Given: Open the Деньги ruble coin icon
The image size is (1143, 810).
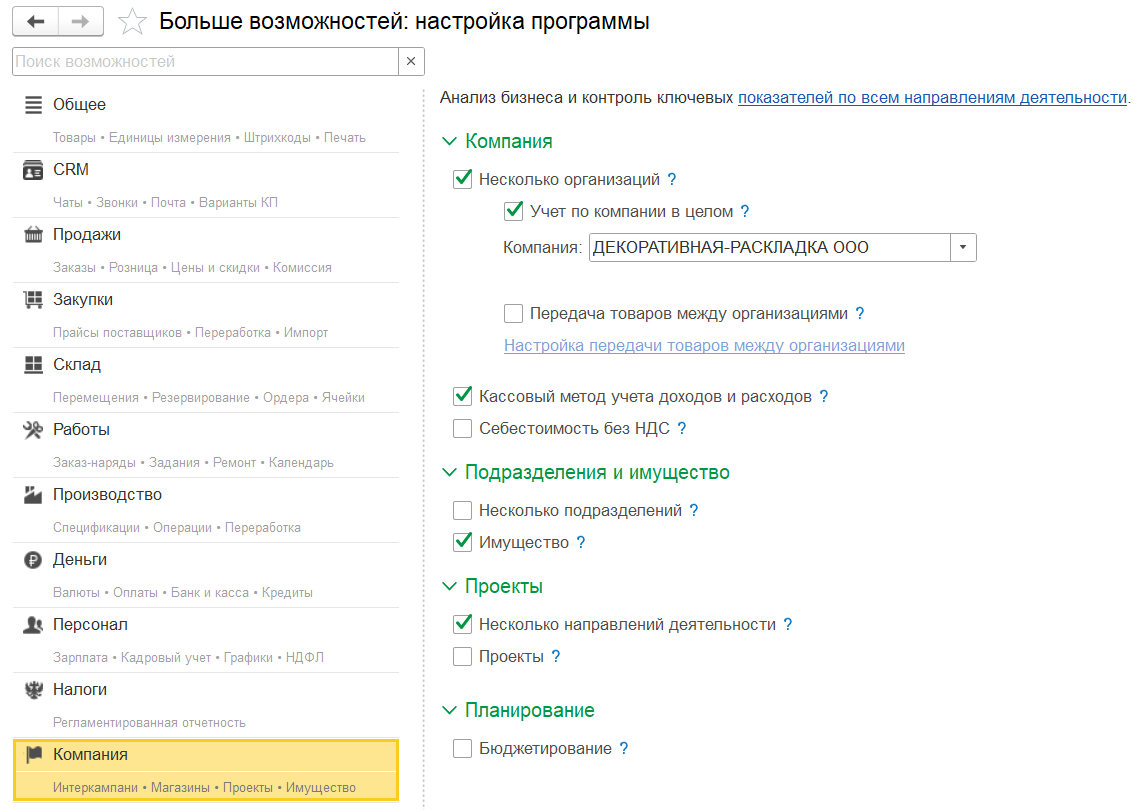Looking at the screenshot, I should coord(33,560).
